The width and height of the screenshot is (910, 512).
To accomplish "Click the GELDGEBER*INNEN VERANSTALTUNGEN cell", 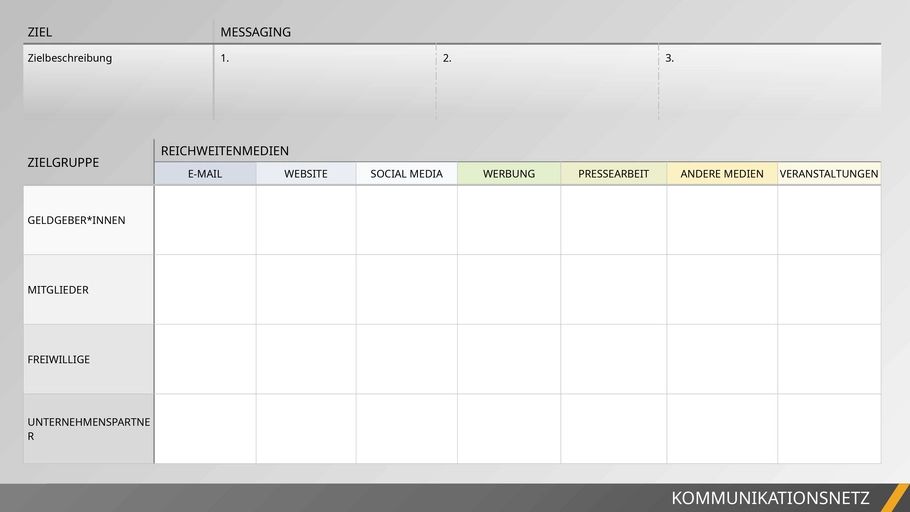I will [829, 220].
